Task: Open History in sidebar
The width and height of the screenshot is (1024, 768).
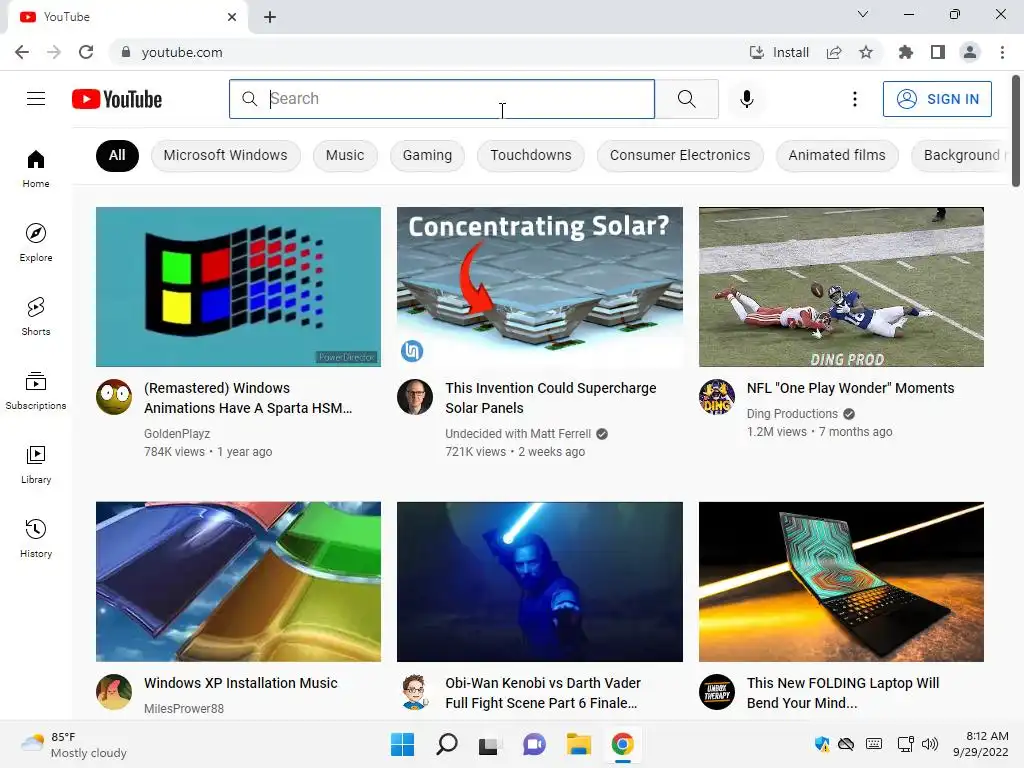Action: click(x=36, y=538)
